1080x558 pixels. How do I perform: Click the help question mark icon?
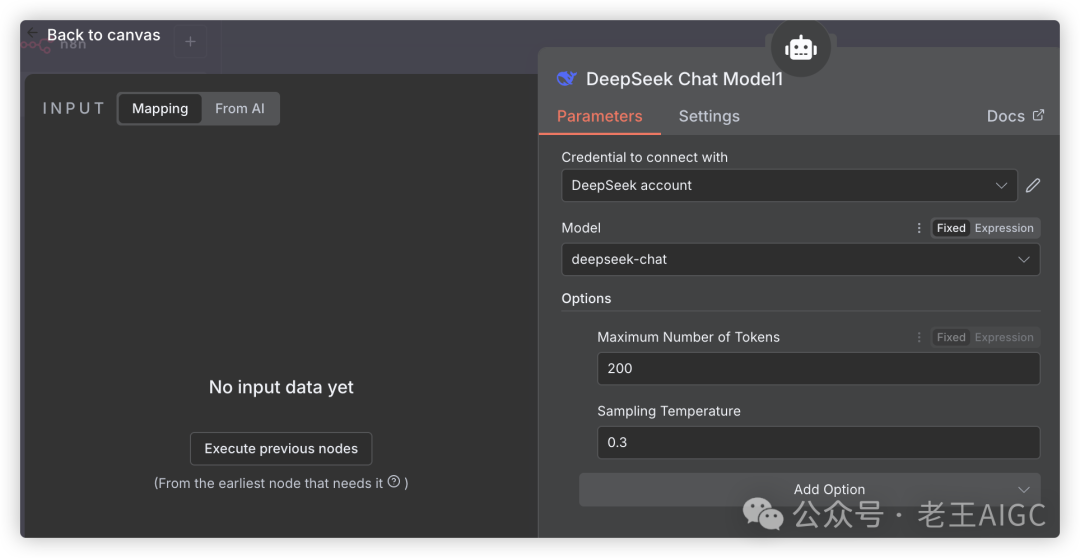pyautogui.click(x=394, y=482)
